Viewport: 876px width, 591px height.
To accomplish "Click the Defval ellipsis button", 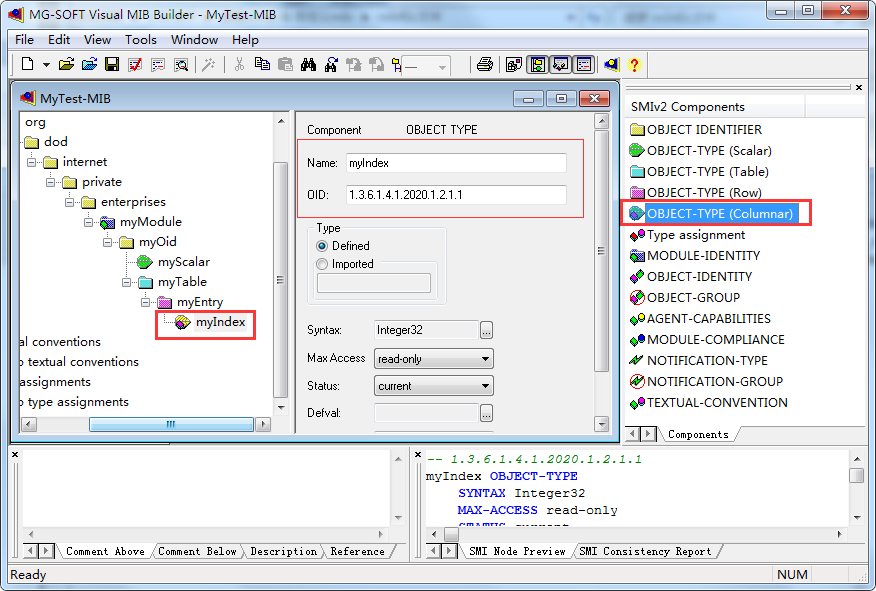I will point(486,413).
